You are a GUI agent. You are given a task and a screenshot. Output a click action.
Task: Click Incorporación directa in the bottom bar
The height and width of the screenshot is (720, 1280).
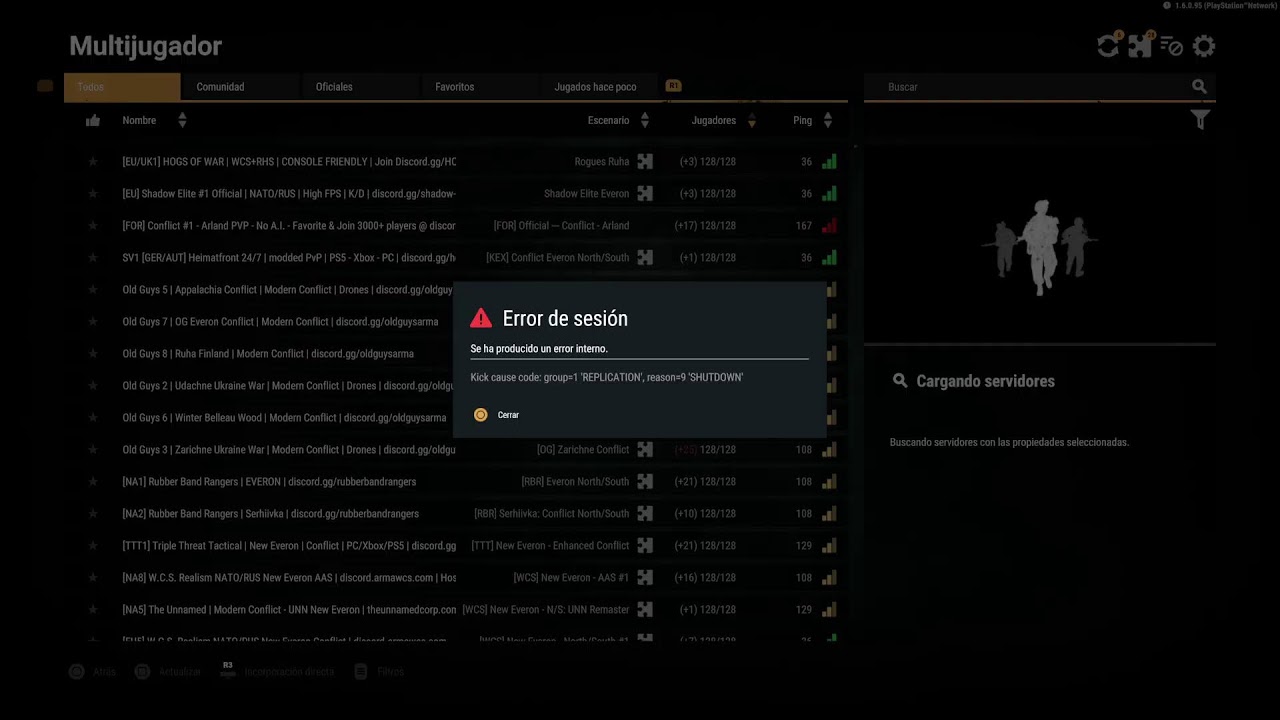click(x=289, y=672)
